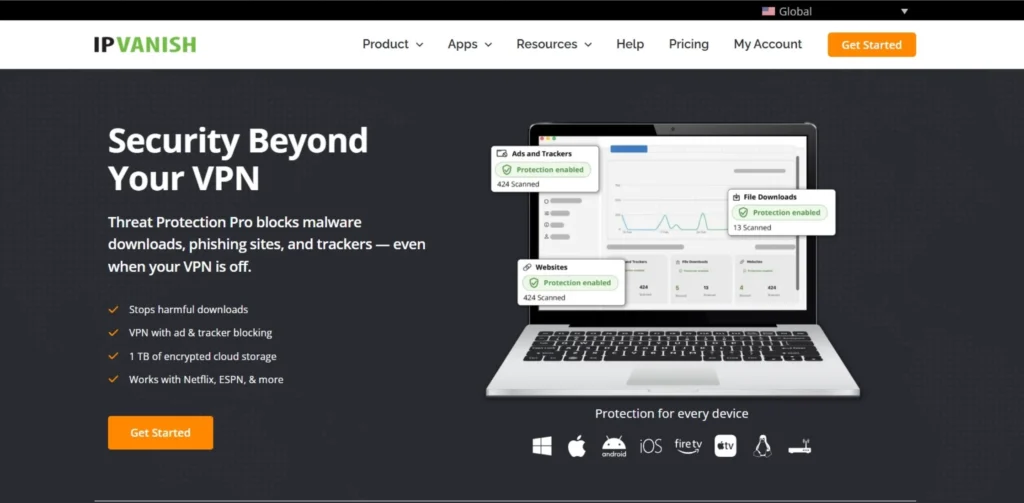Click 'Works with Netflix, ESPN, & more' text
The width and height of the screenshot is (1024, 503).
206,379
